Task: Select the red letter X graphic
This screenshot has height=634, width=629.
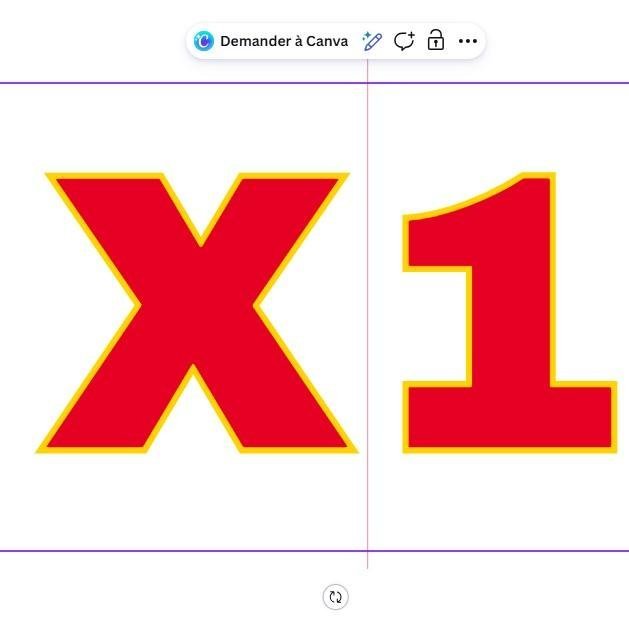Action: point(196,313)
